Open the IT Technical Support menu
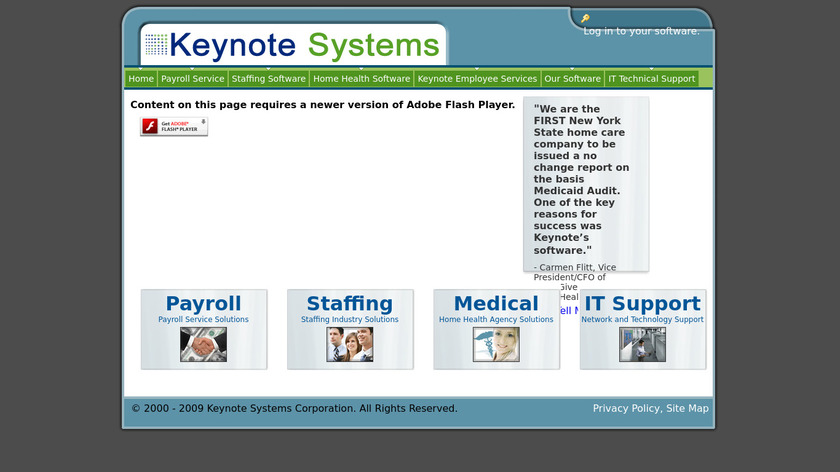Image resolution: width=840 pixels, height=472 pixels. pos(651,79)
